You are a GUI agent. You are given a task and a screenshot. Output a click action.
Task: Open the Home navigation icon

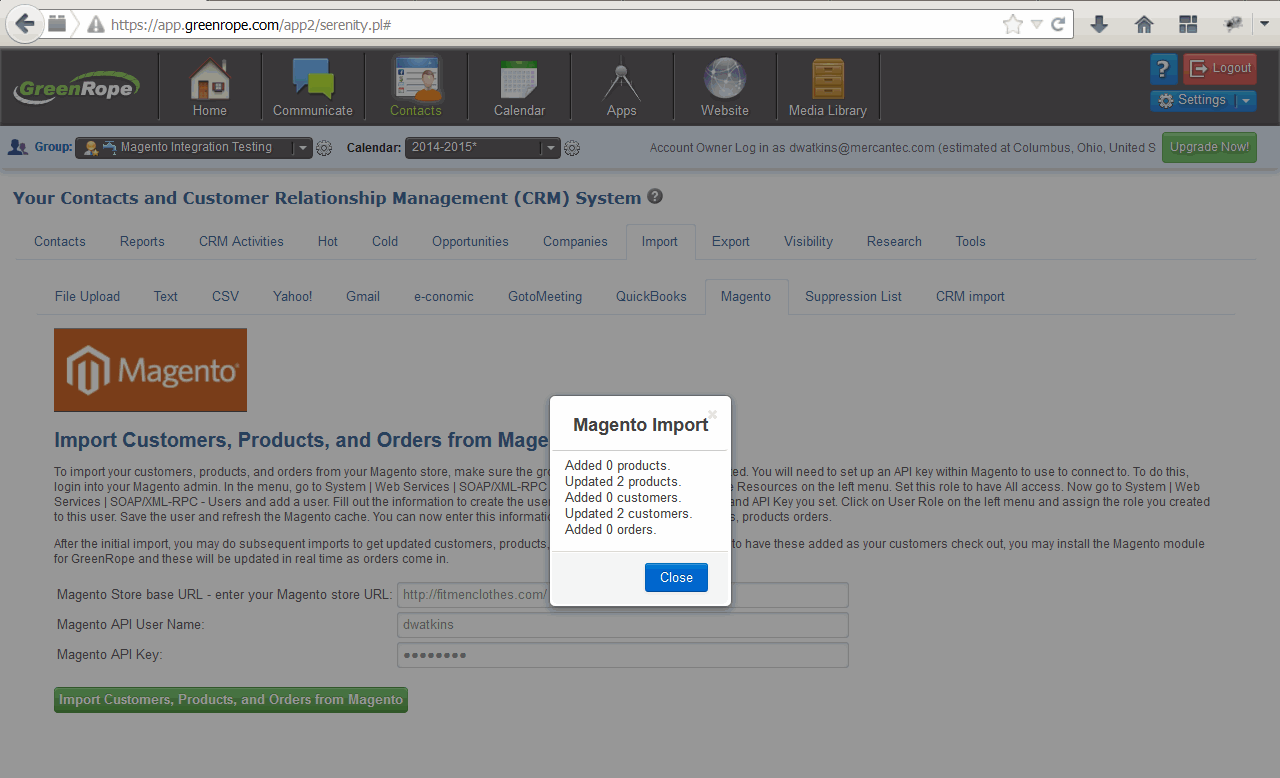(x=210, y=87)
